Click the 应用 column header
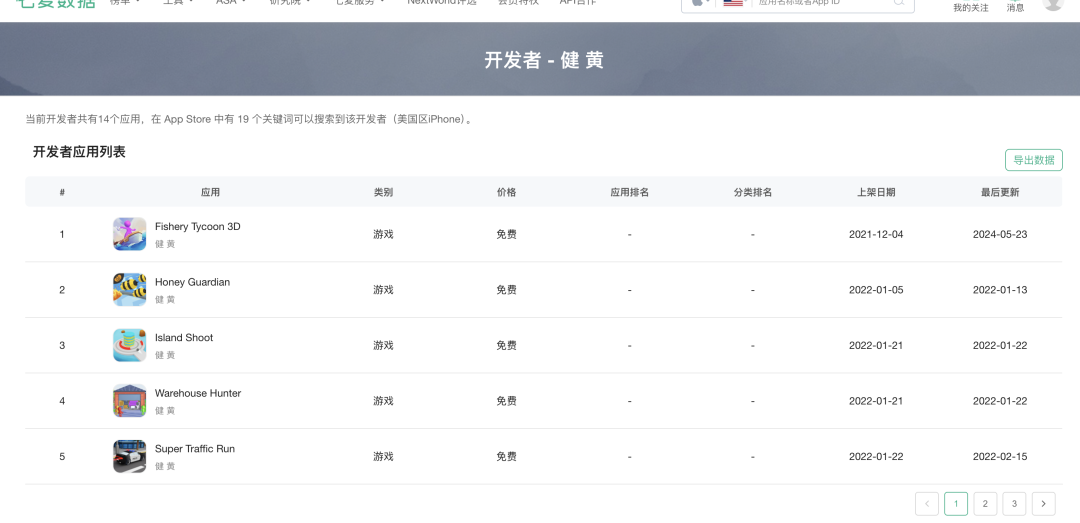Viewport: 1080px width, 523px height. click(210, 192)
